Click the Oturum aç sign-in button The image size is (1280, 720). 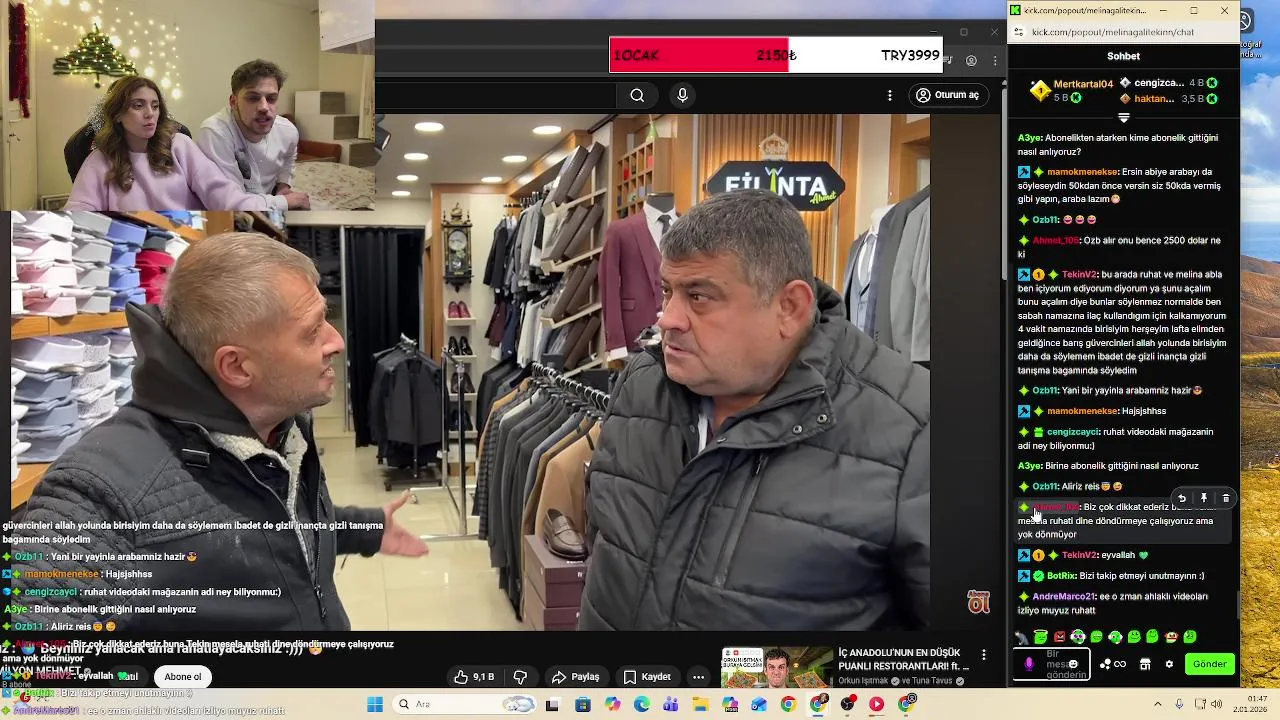click(x=948, y=95)
